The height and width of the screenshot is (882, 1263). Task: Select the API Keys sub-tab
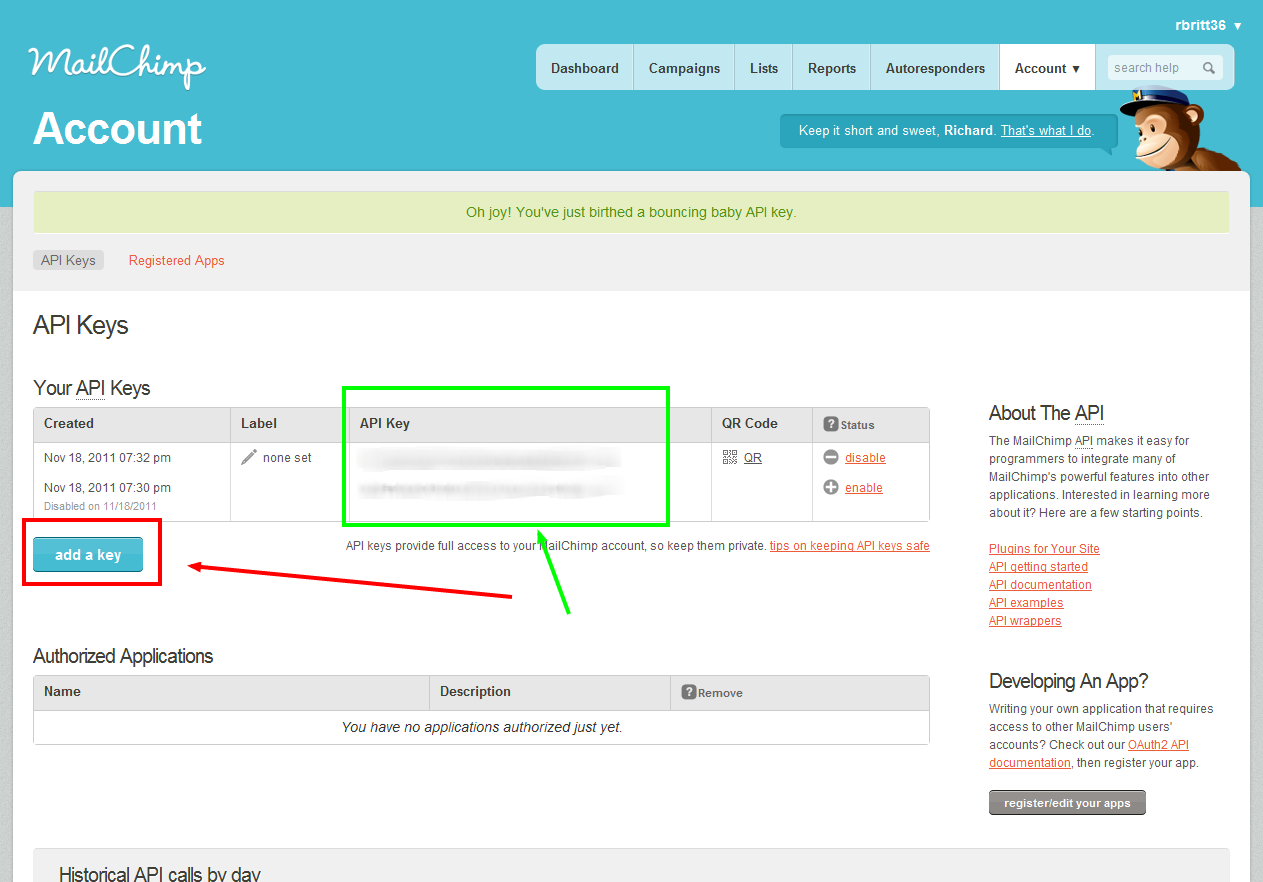point(68,260)
